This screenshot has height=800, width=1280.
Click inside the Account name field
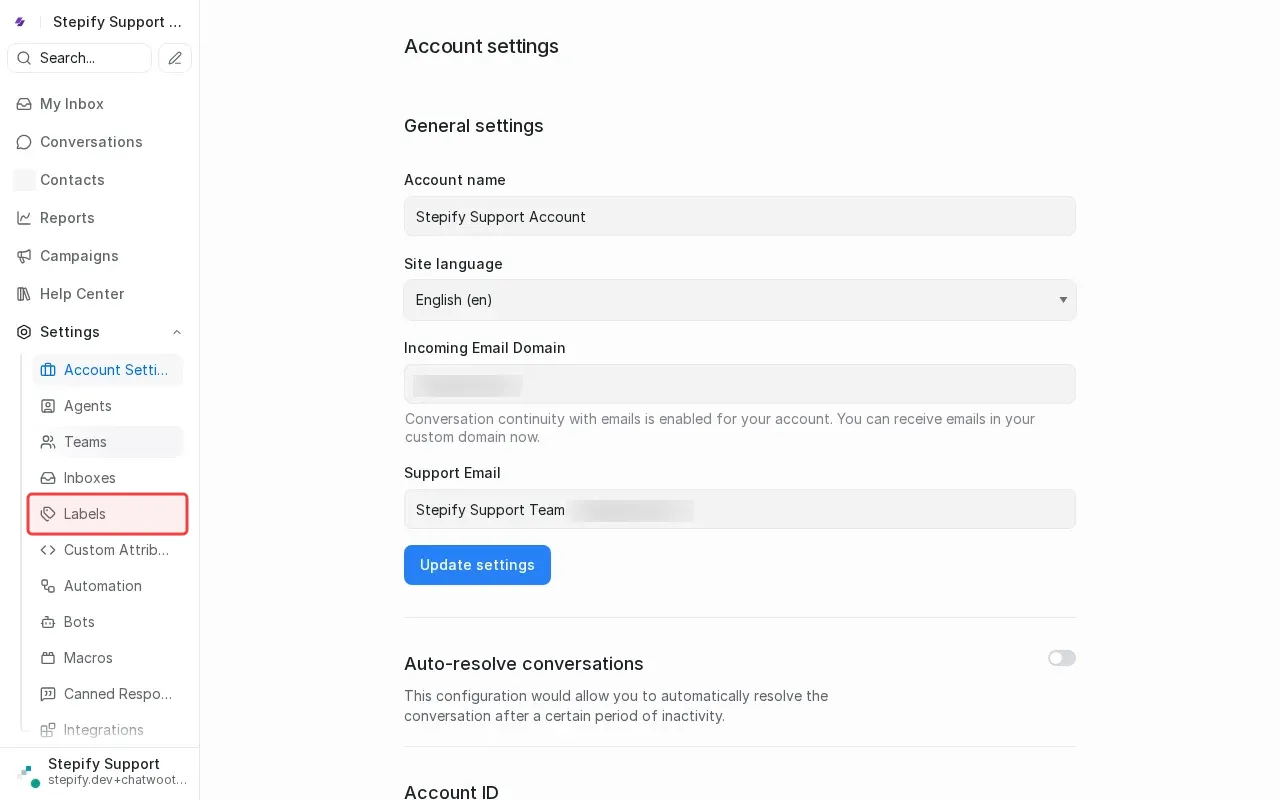point(740,216)
